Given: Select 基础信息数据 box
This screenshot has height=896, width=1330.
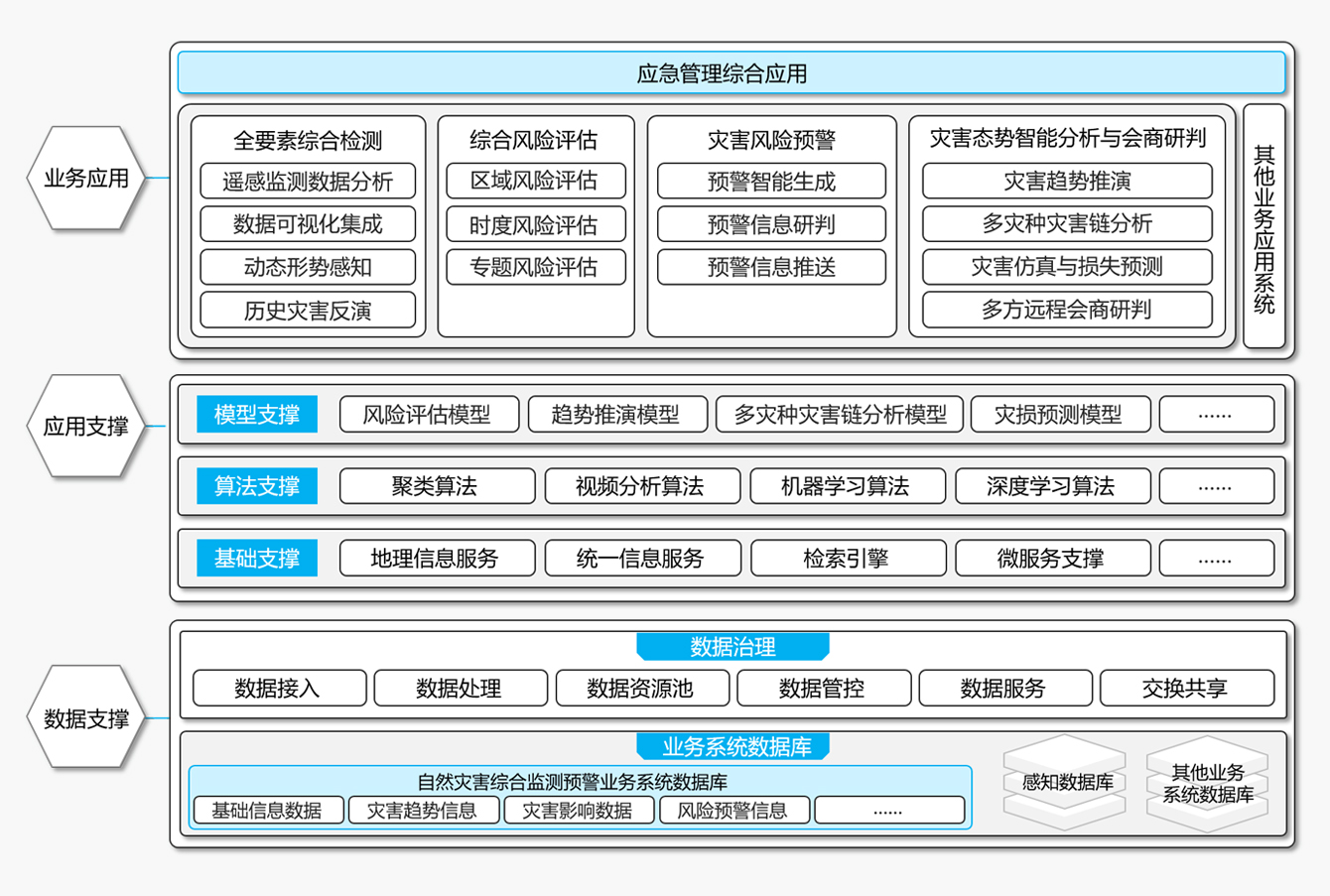Looking at the screenshot, I should coord(268,810).
